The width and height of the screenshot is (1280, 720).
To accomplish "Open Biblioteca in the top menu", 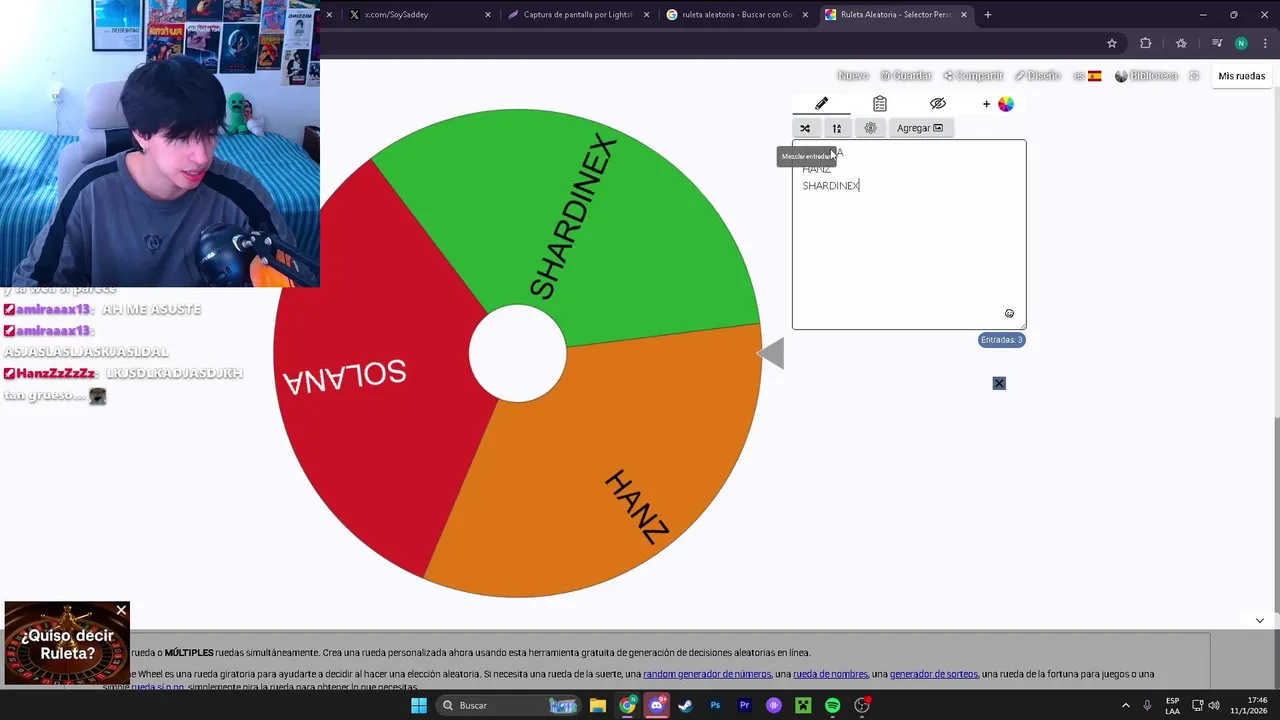I will (x=1146, y=76).
